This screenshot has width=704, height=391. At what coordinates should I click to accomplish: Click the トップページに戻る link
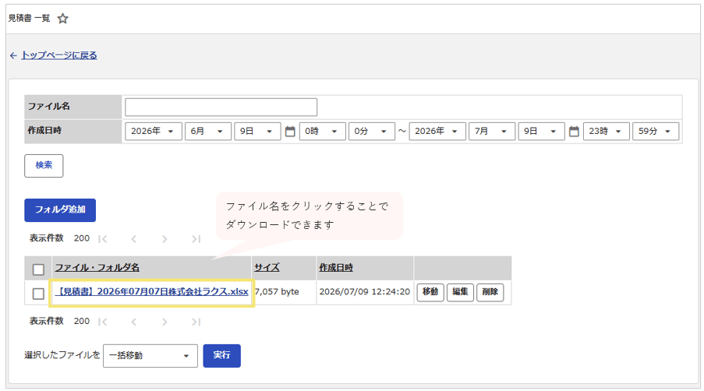[59, 55]
